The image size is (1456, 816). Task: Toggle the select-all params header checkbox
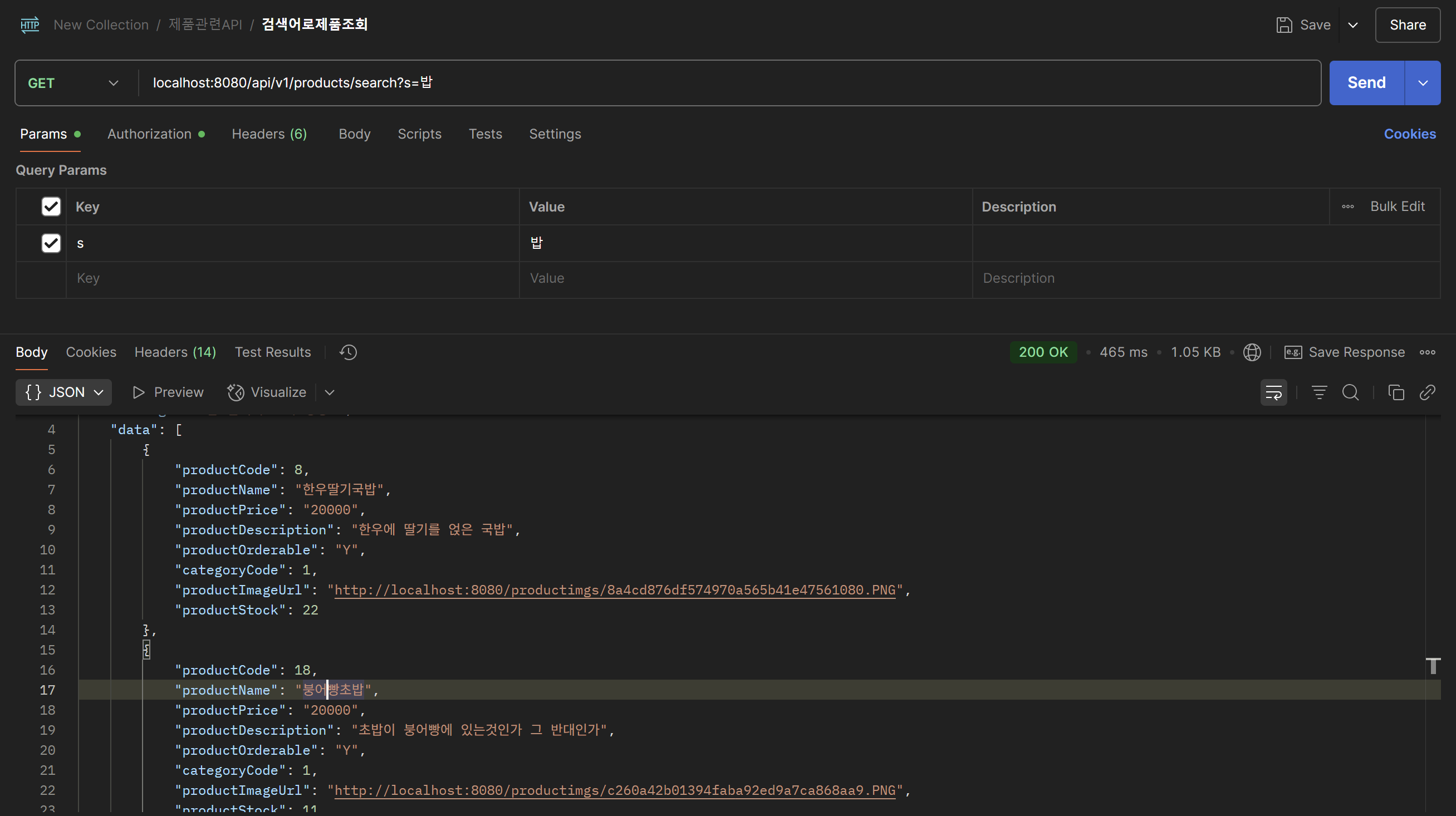tap(51, 207)
